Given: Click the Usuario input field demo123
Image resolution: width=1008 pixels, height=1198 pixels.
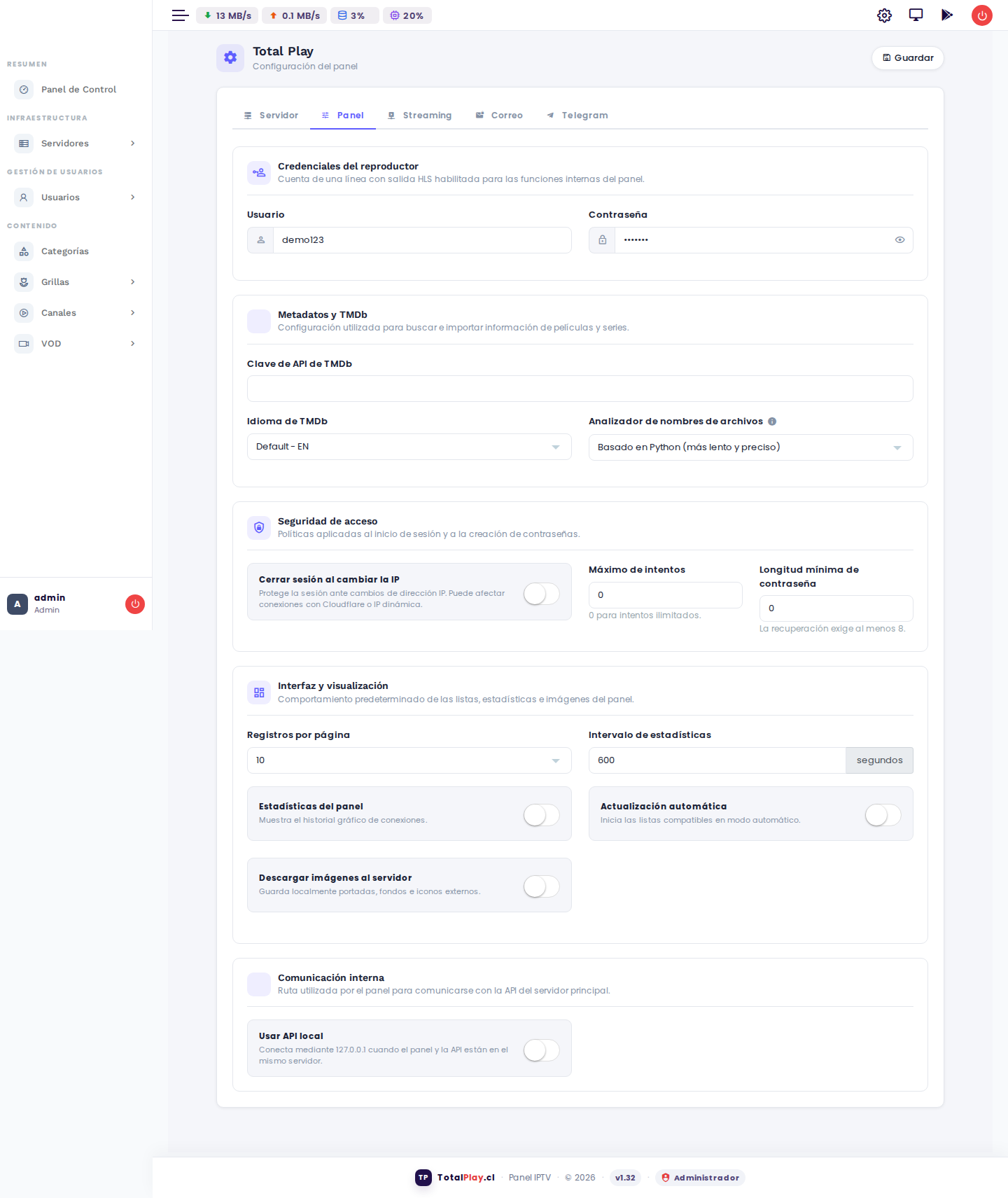Looking at the screenshot, I should pyautogui.click(x=422, y=240).
